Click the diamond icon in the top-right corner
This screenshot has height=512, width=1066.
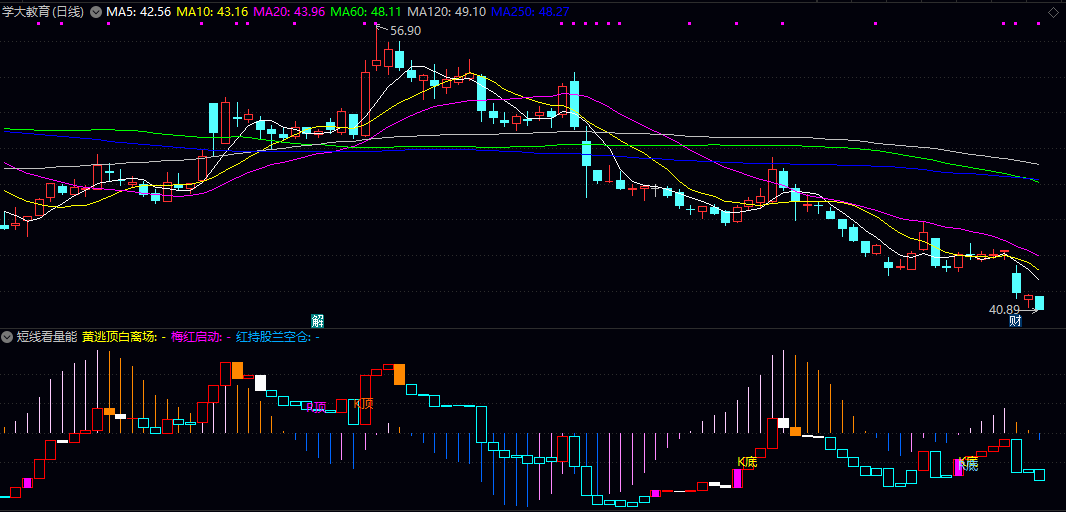point(1052,12)
